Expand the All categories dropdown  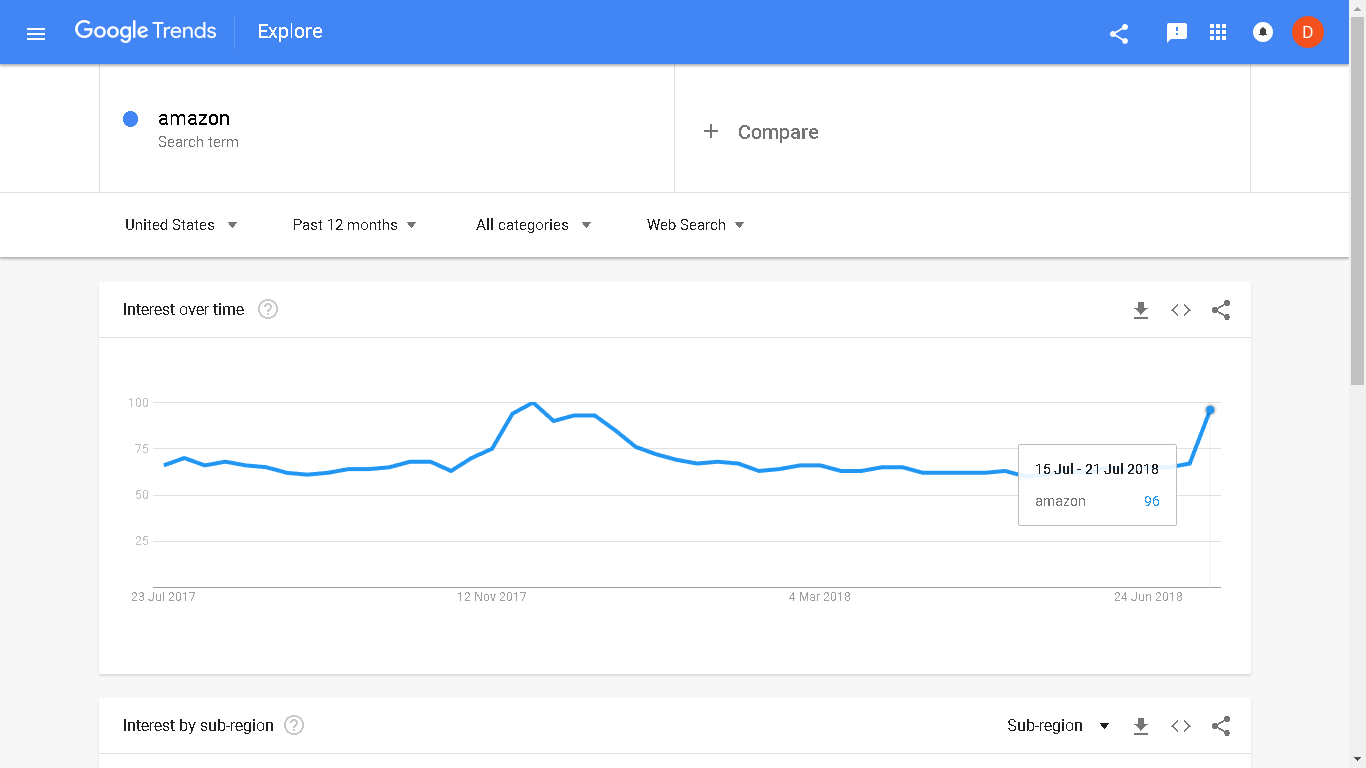(533, 225)
